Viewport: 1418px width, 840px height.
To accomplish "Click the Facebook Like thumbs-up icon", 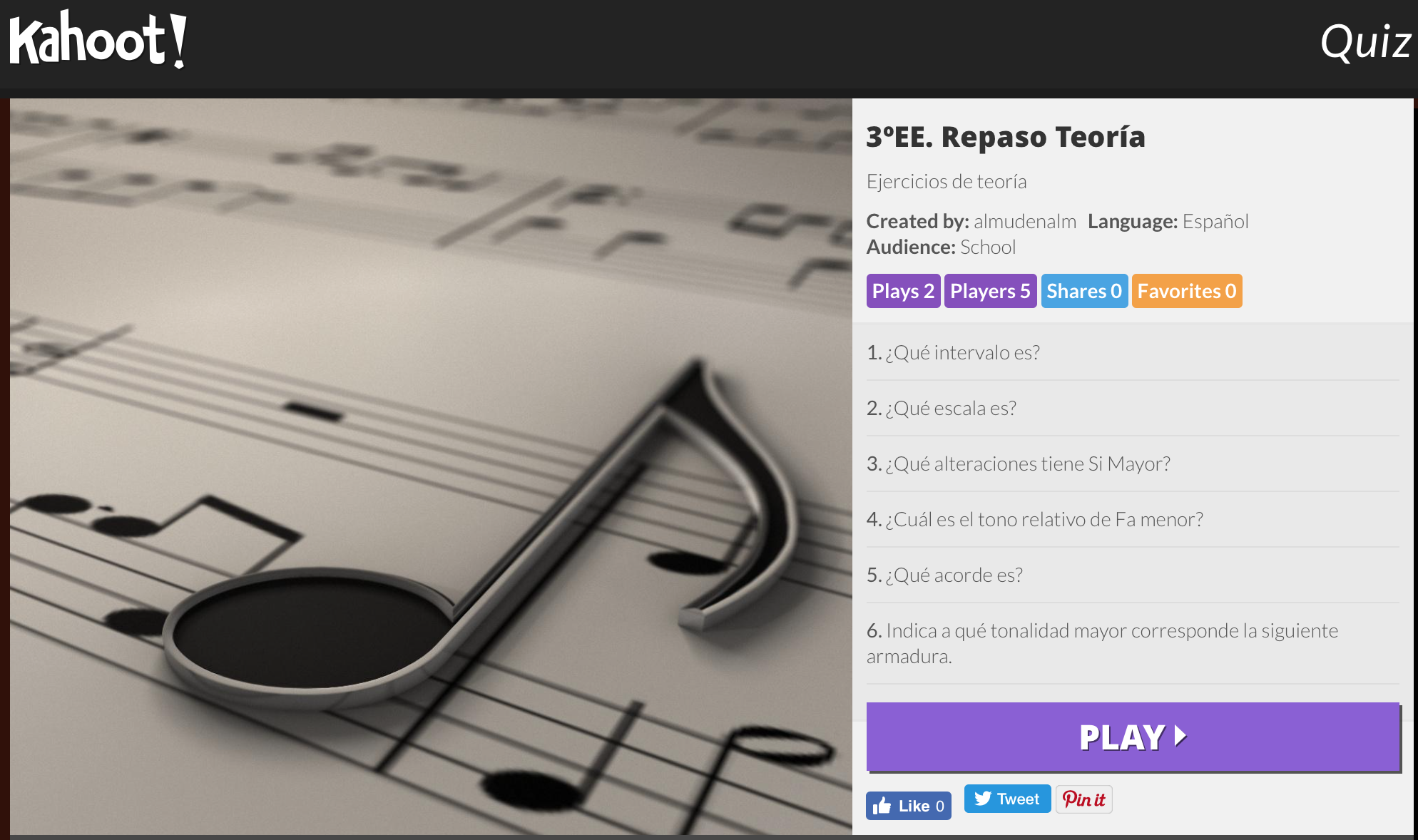I will coord(882,806).
